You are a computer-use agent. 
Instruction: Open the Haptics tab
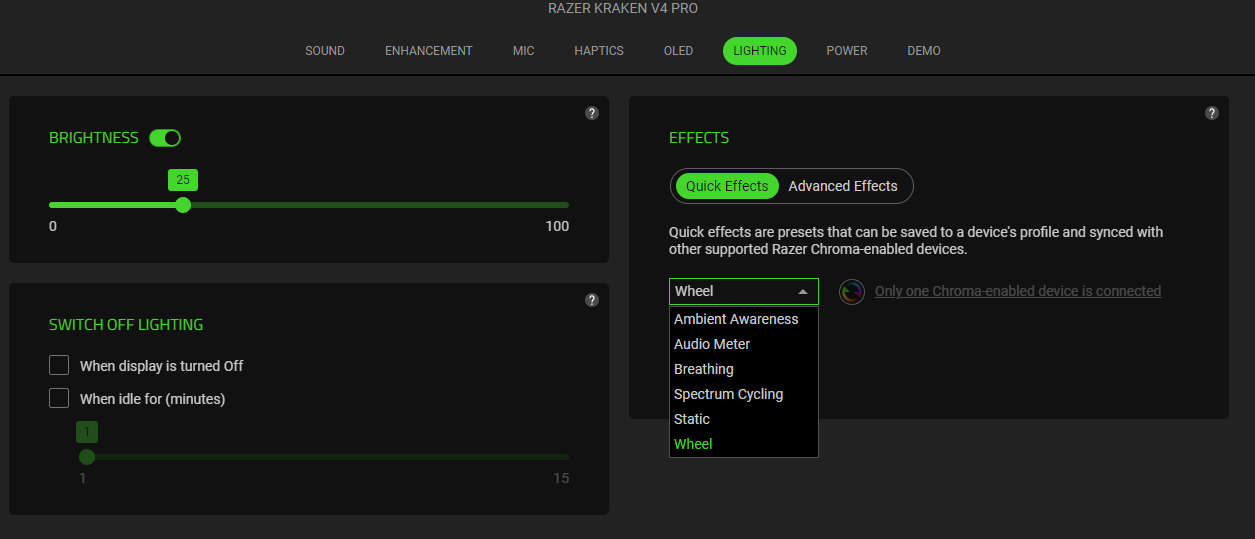[599, 51]
